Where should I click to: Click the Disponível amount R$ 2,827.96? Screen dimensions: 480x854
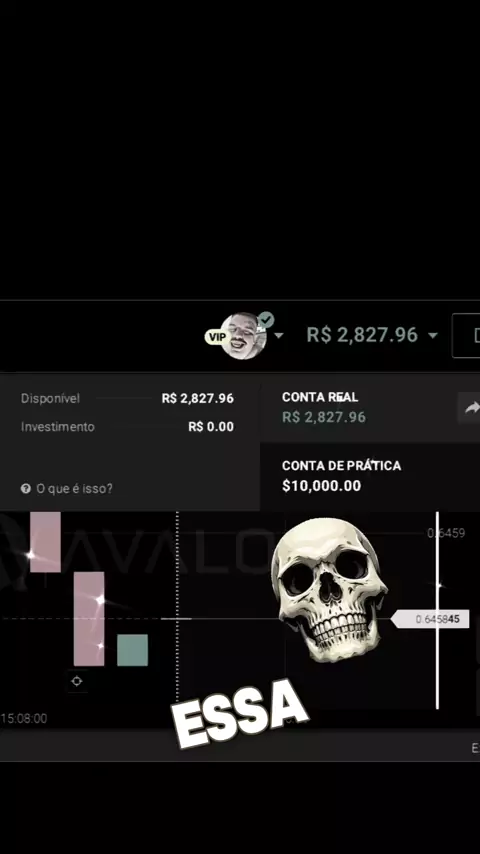click(x=198, y=398)
